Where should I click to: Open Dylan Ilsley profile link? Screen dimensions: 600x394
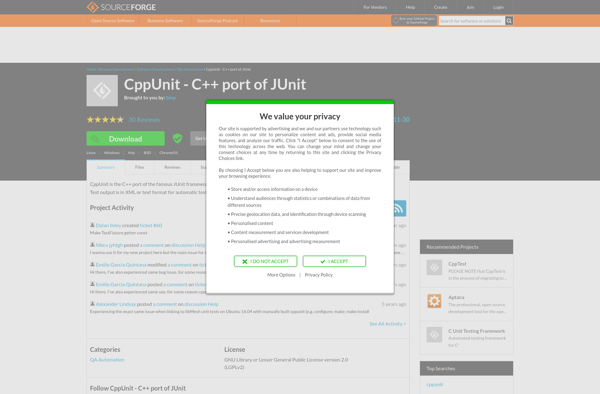(x=108, y=225)
